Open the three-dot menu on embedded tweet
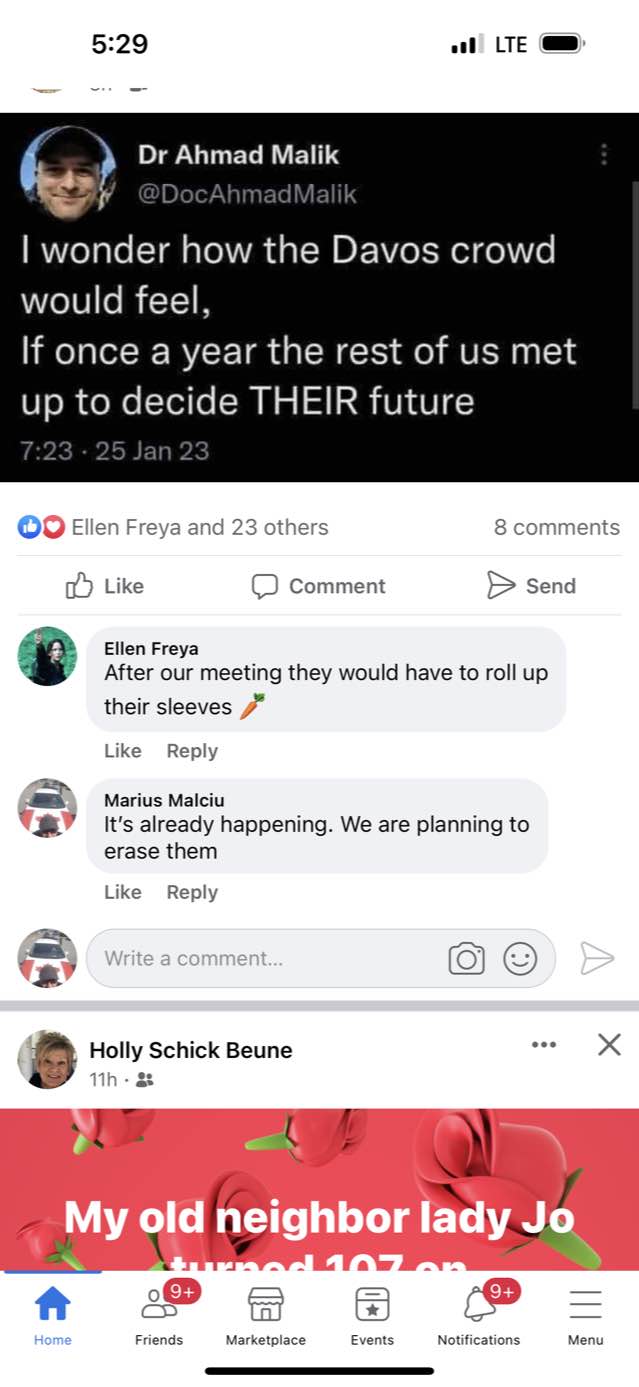The width and height of the screenshot is (639, 1387). (603, 155)
